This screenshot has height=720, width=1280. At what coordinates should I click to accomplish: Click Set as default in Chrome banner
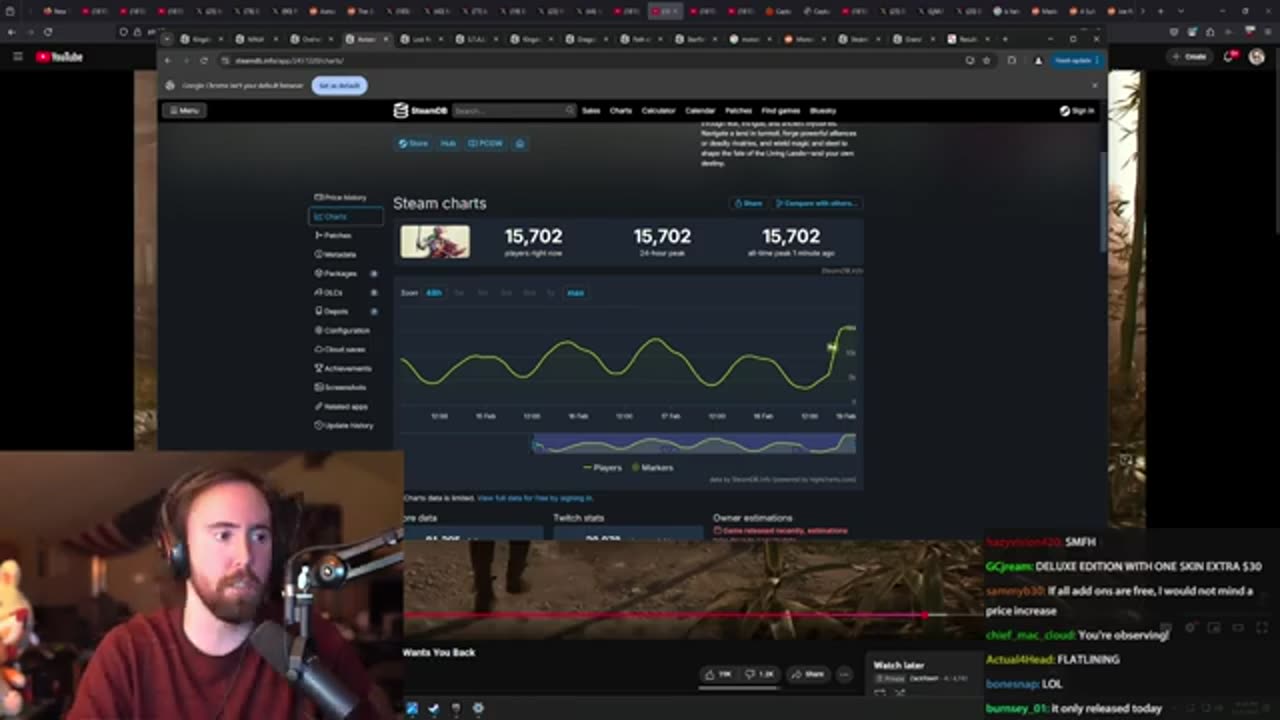[x=340, y=86]
